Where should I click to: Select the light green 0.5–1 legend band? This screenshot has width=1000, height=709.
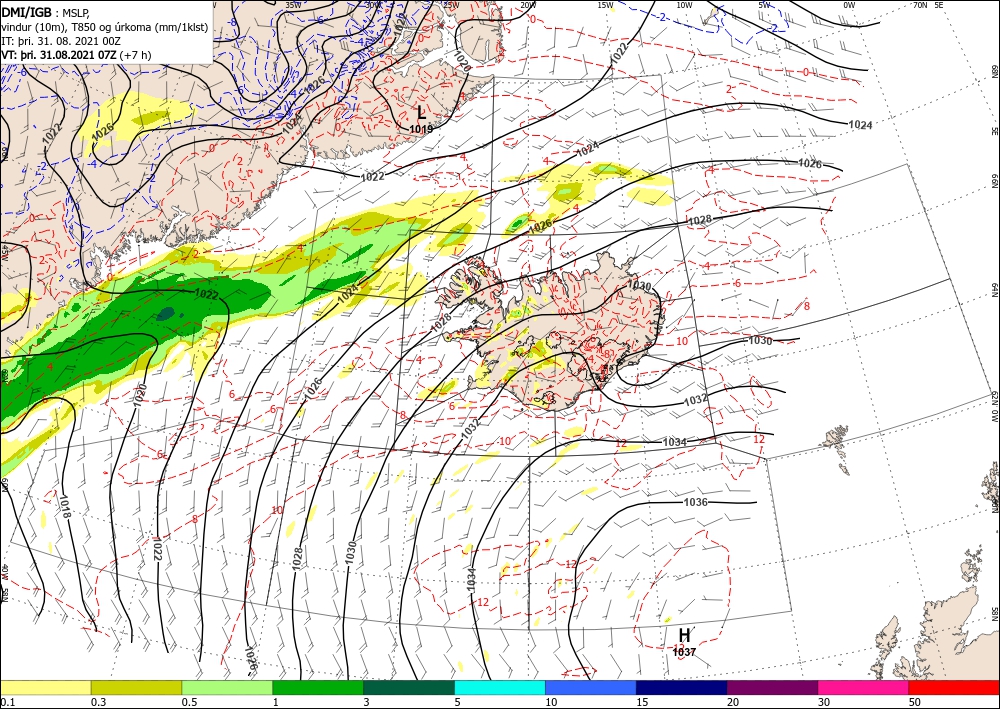tap(227, 687)
